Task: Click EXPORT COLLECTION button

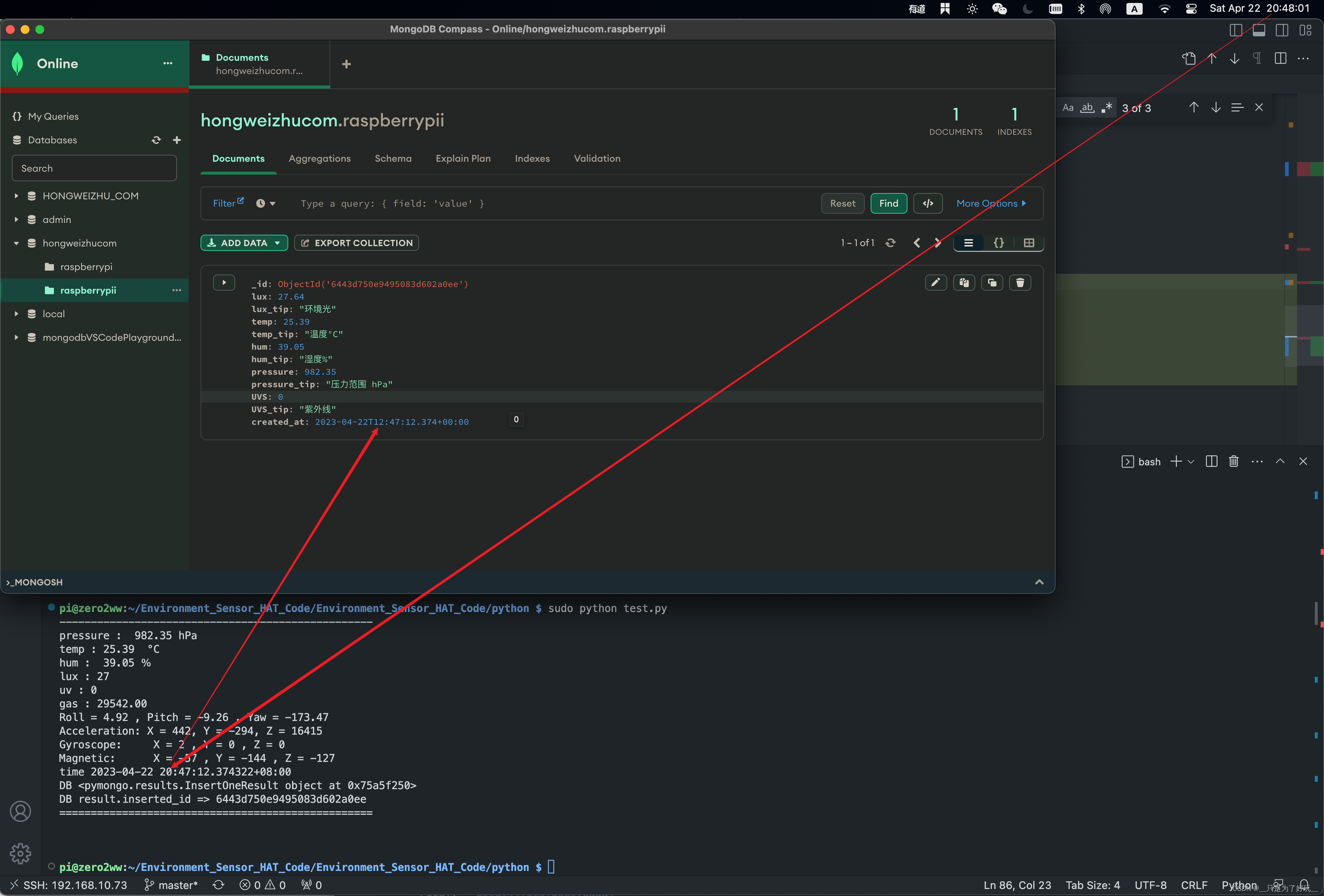Action: click(x=357, y=243)
